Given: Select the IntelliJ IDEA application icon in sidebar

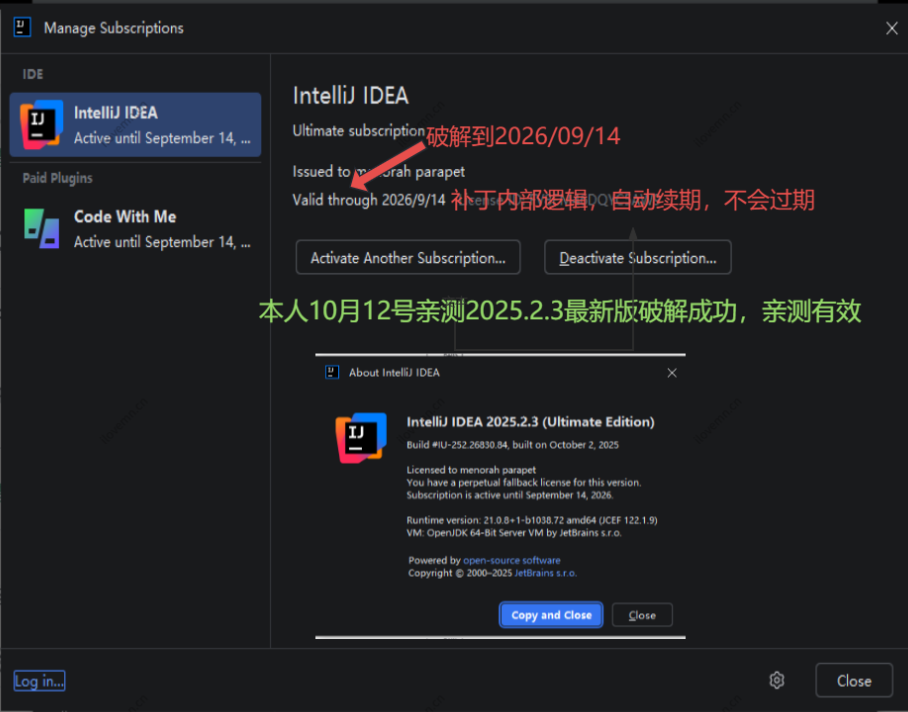Looking at the screenshot, I should pos(40,124).
